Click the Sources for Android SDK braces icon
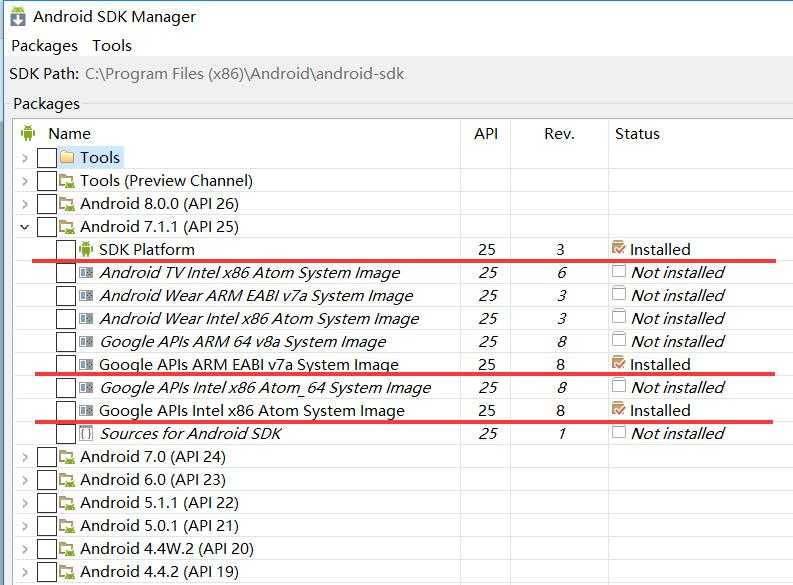Screen dimensions: 793x585 coord(86,433)
